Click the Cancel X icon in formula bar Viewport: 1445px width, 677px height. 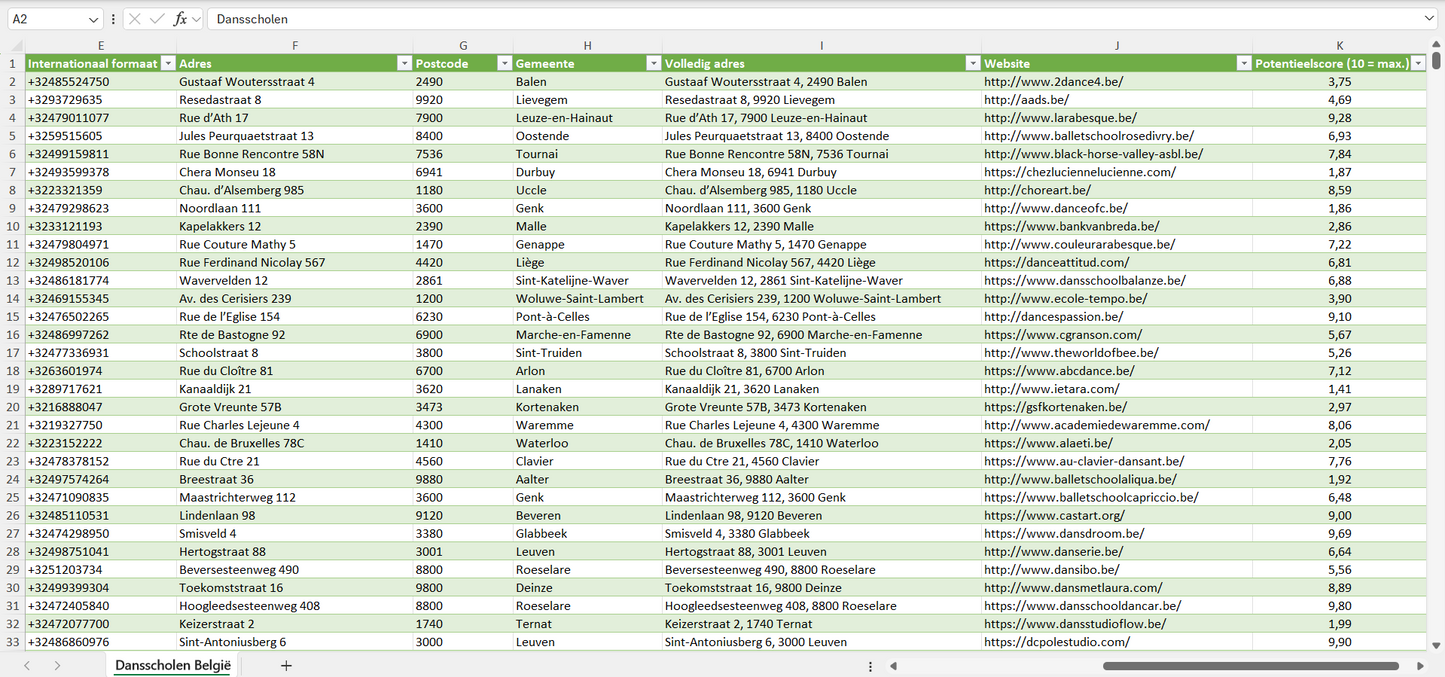(x=135, y=19)
